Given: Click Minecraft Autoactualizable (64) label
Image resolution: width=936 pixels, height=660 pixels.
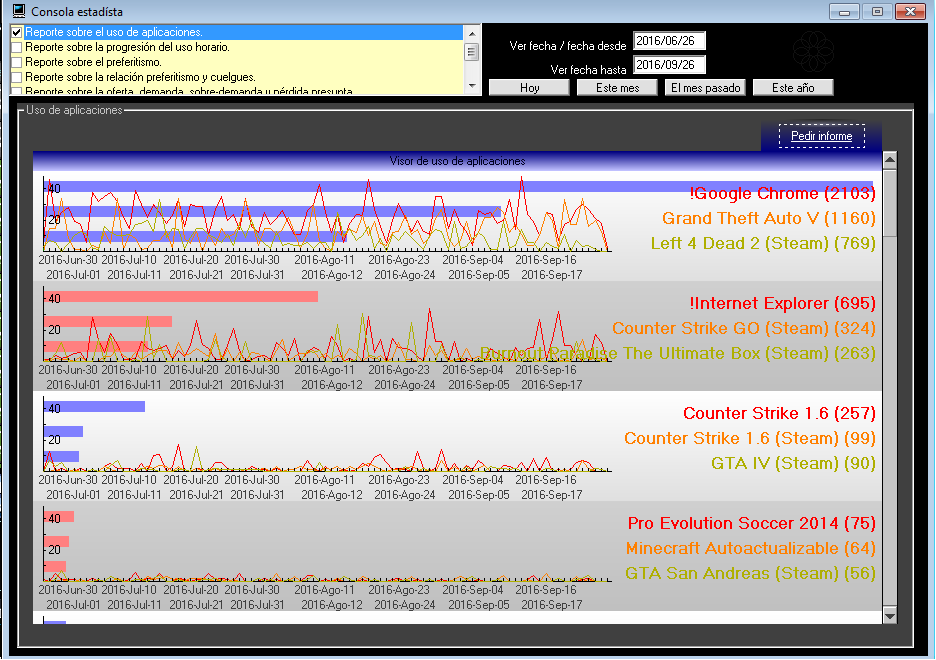Looking at the screenshot, I should click(x=750, y=548).
